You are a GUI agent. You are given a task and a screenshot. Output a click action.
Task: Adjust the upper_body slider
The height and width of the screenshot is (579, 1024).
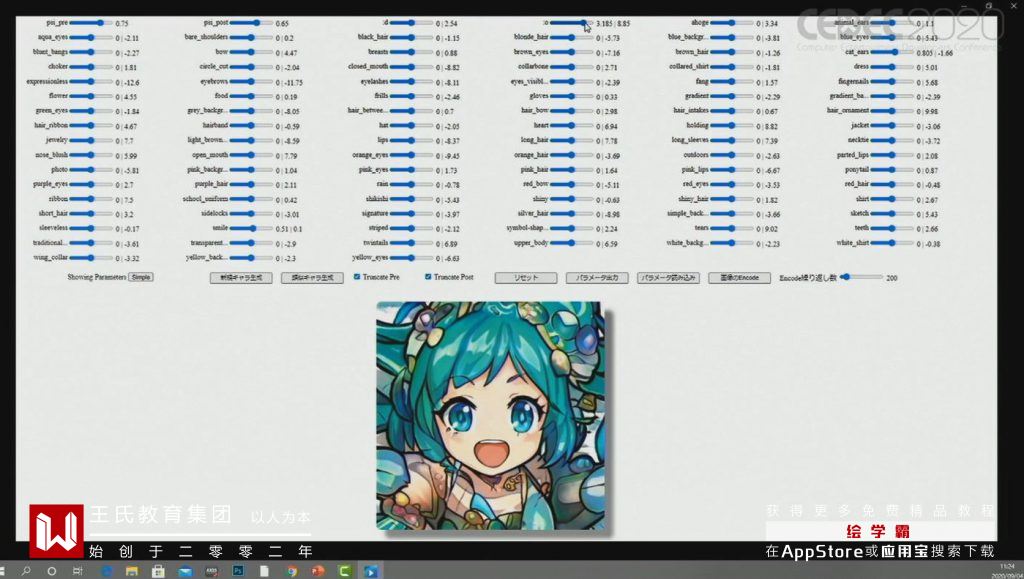pyautogui.click(x=571, y=243)
